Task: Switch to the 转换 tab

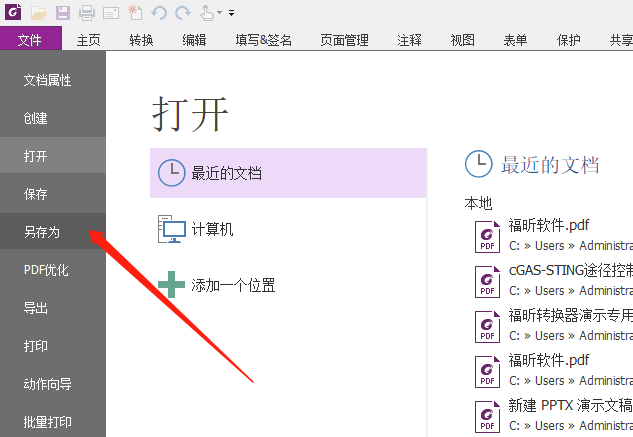Action: [141, 40]
